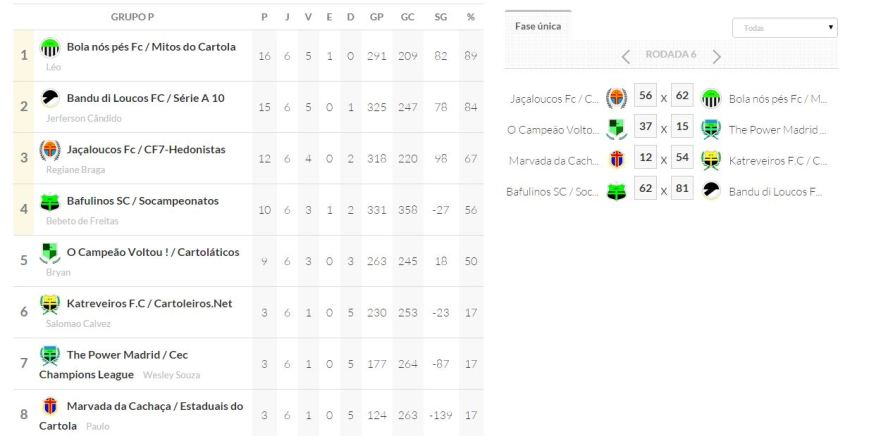Click Jaçaloucos Fc crest in standings table
The height and width of the screenshot is (436, 869).
coord(50,150)
